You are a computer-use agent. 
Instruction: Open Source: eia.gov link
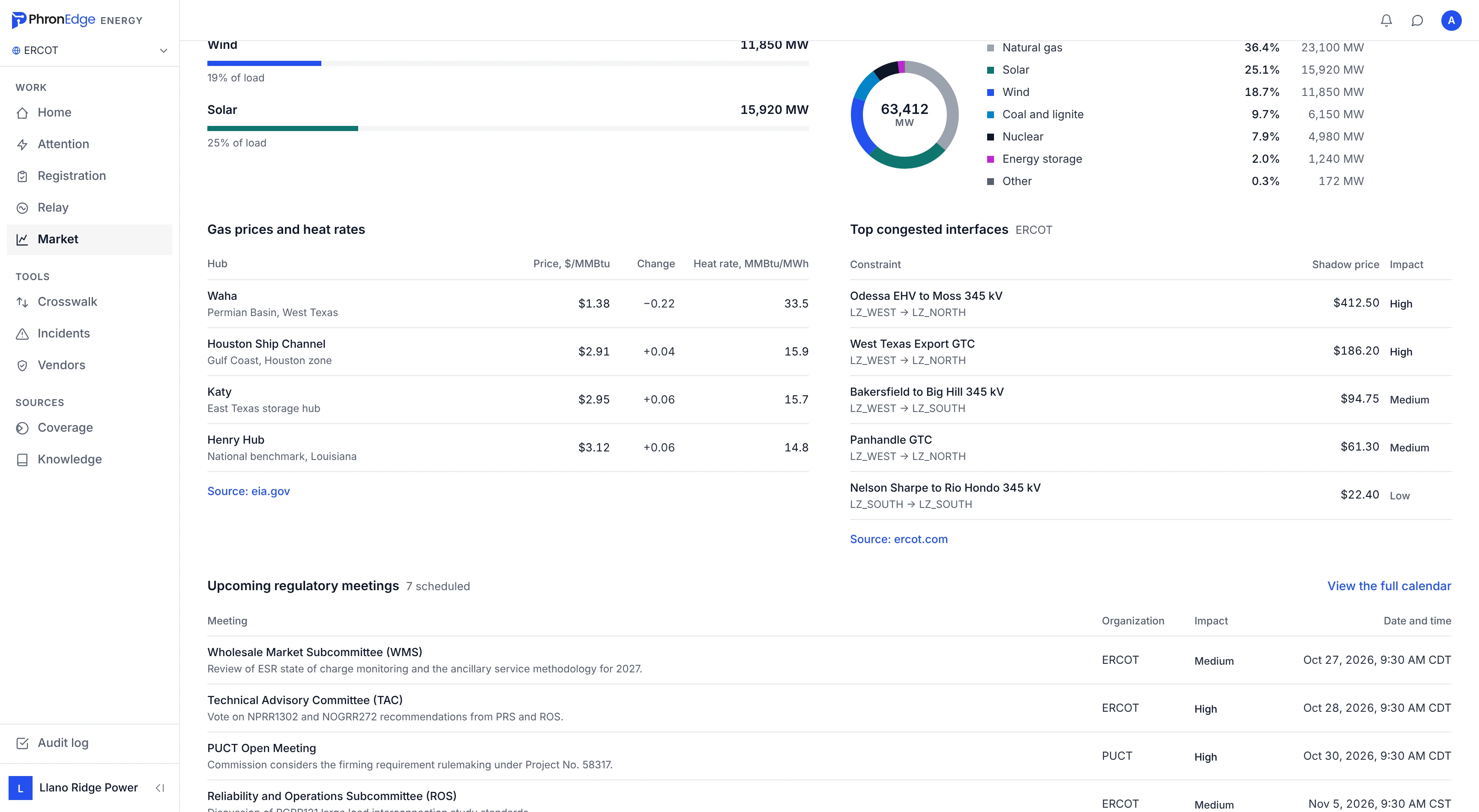[248, 491]
